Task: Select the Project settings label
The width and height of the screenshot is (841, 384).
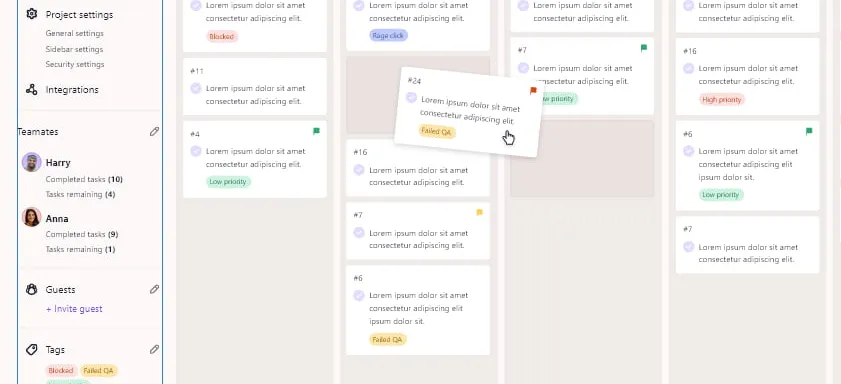Action: (x=79, y=14)
